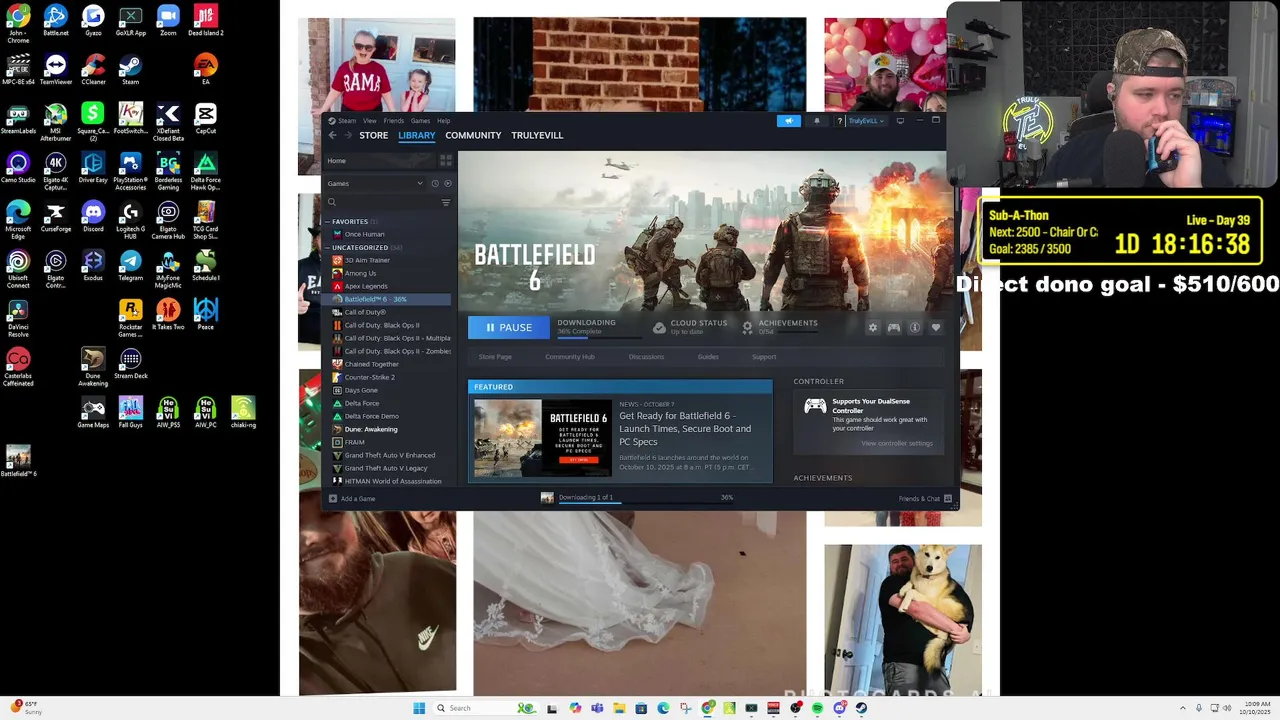Viewport: 1280px width, 720px height.
Task: Select CapCut desktop icon
Action: 205,118
